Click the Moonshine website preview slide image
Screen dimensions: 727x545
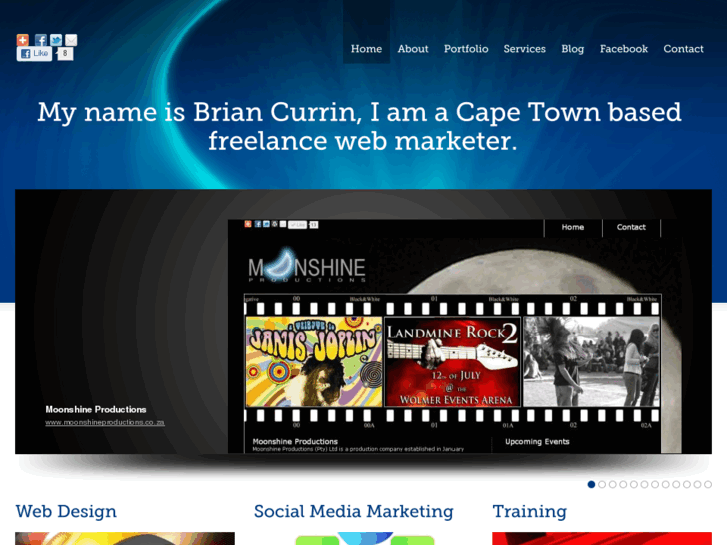[x=454, y=336]
